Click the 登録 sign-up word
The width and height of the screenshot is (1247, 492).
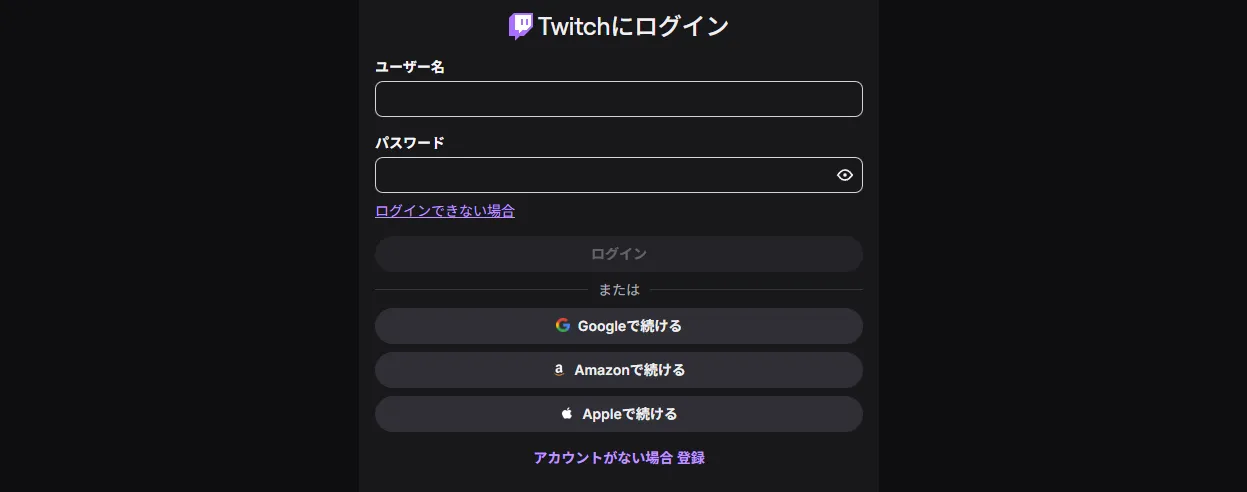[691, 458]
